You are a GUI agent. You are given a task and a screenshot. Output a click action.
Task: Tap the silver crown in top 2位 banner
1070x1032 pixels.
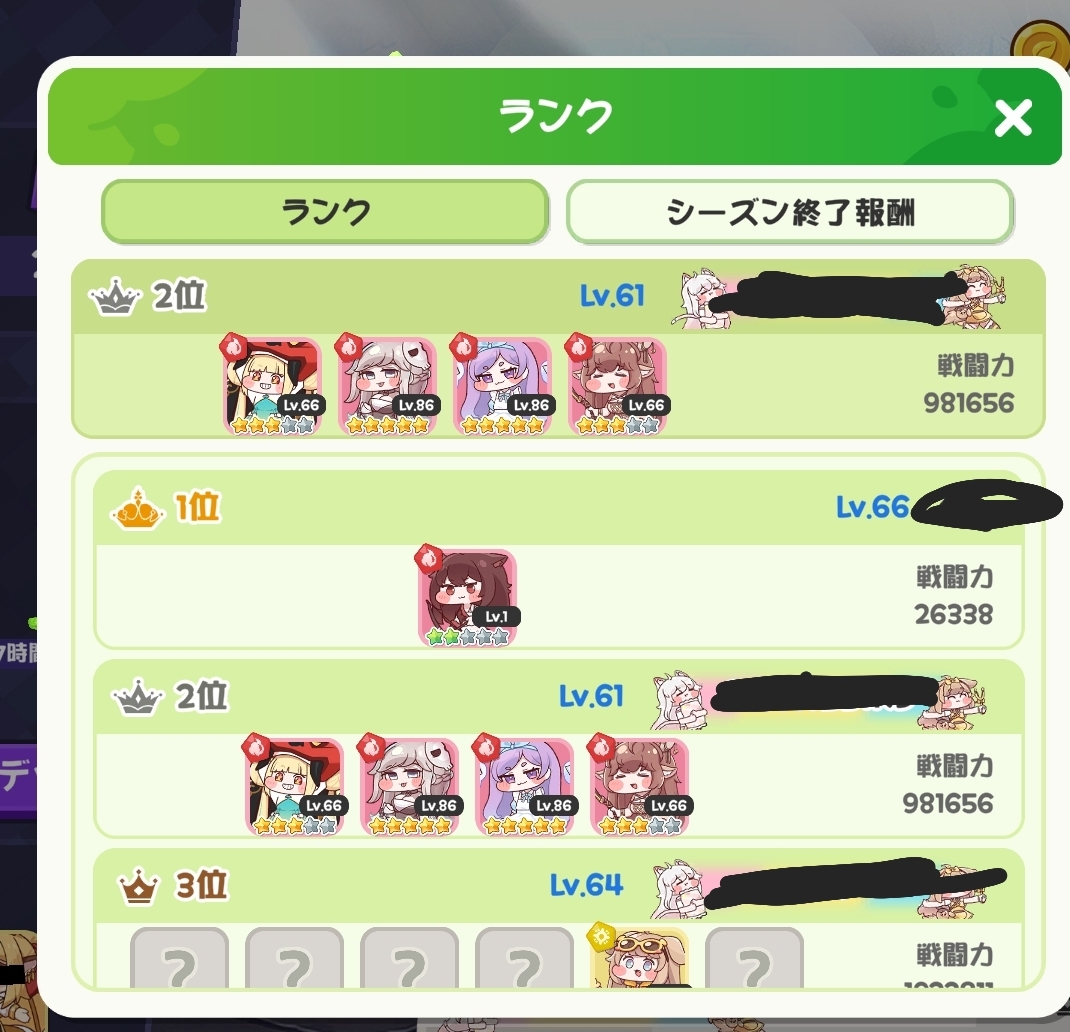[115, 297]
